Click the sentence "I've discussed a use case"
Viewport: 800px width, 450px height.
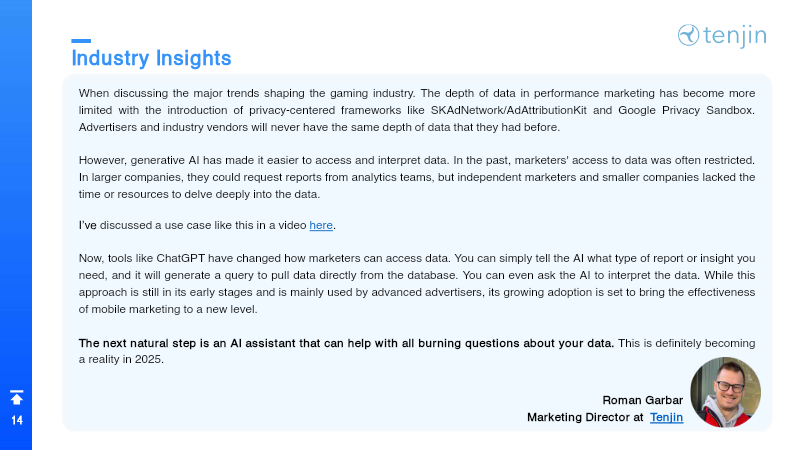tap(207, 225)
